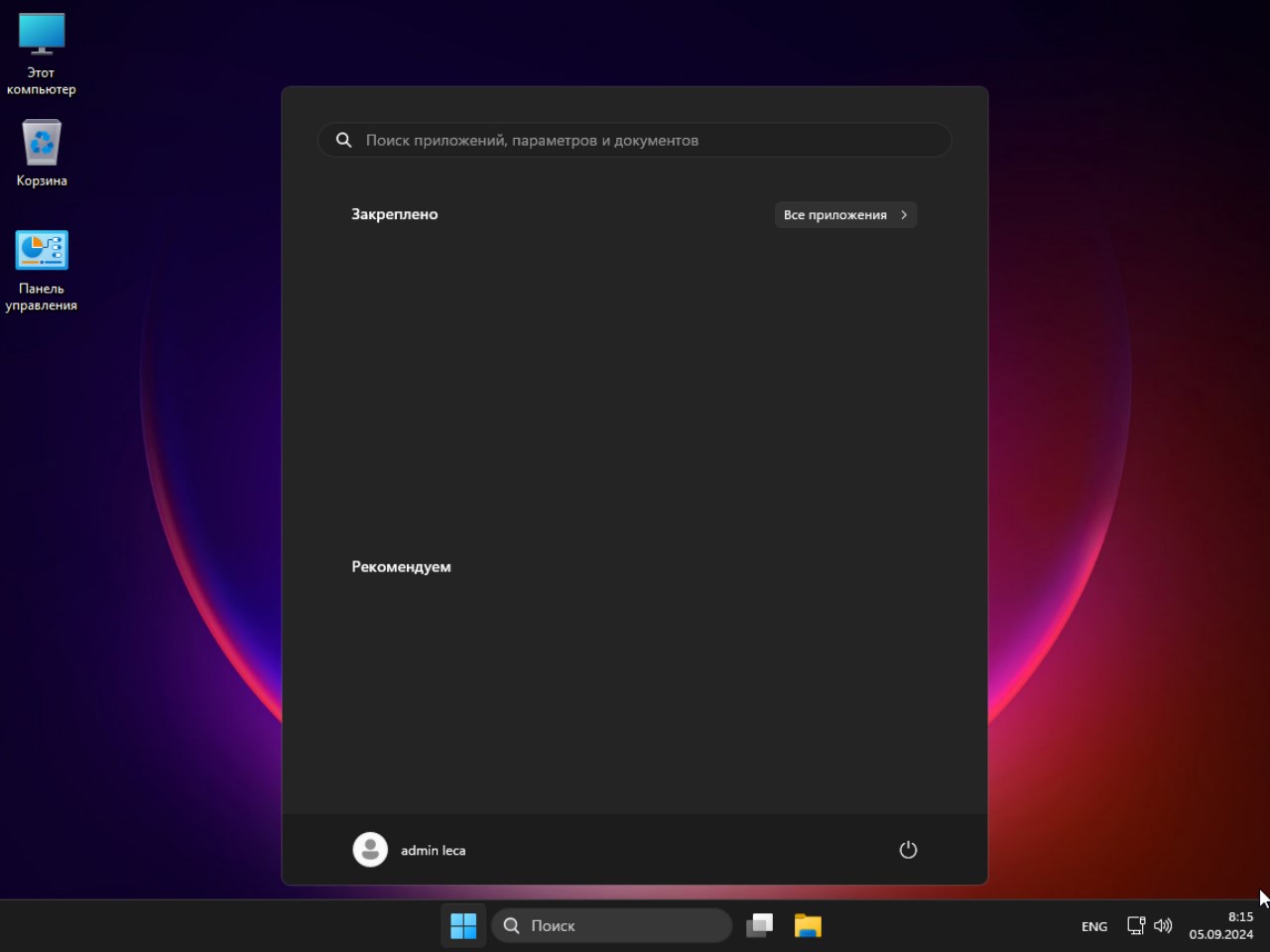Open the "Этот компьютер" desktop icon
Viewport: 1270px width, 952px height.
click(42, 54)
